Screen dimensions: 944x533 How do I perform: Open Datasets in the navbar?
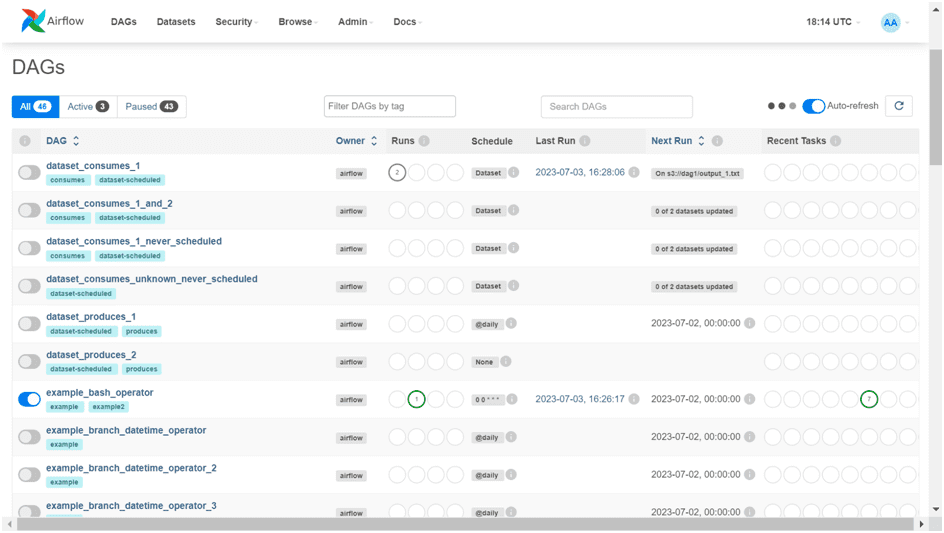176,22
